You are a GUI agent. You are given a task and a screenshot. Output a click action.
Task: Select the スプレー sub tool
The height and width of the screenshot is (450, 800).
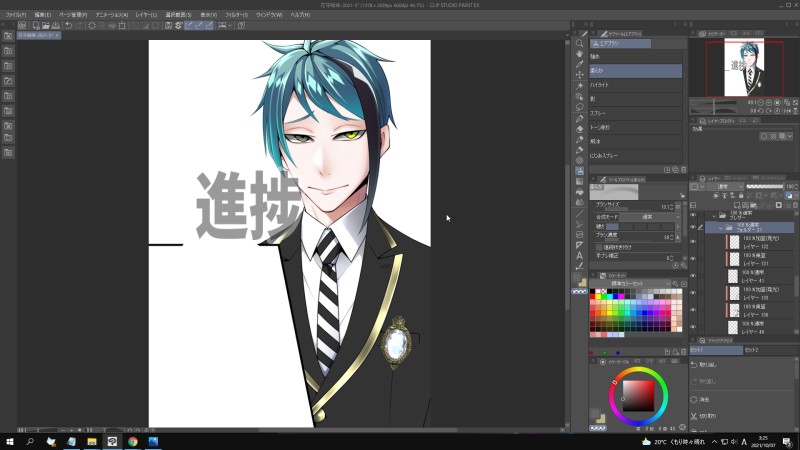coord(636,113)
